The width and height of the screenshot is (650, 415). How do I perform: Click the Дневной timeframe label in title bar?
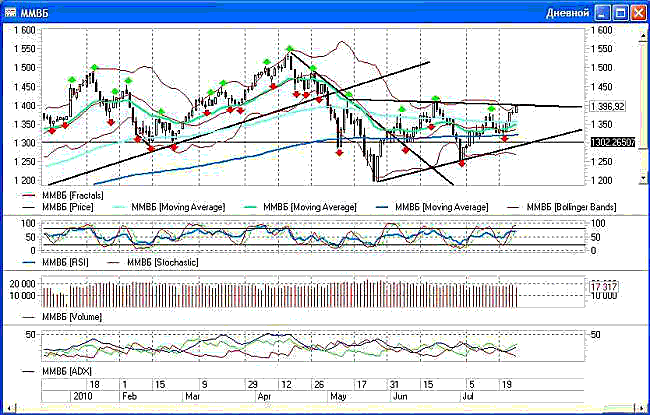pyautogui.click(x=567, y=13)
